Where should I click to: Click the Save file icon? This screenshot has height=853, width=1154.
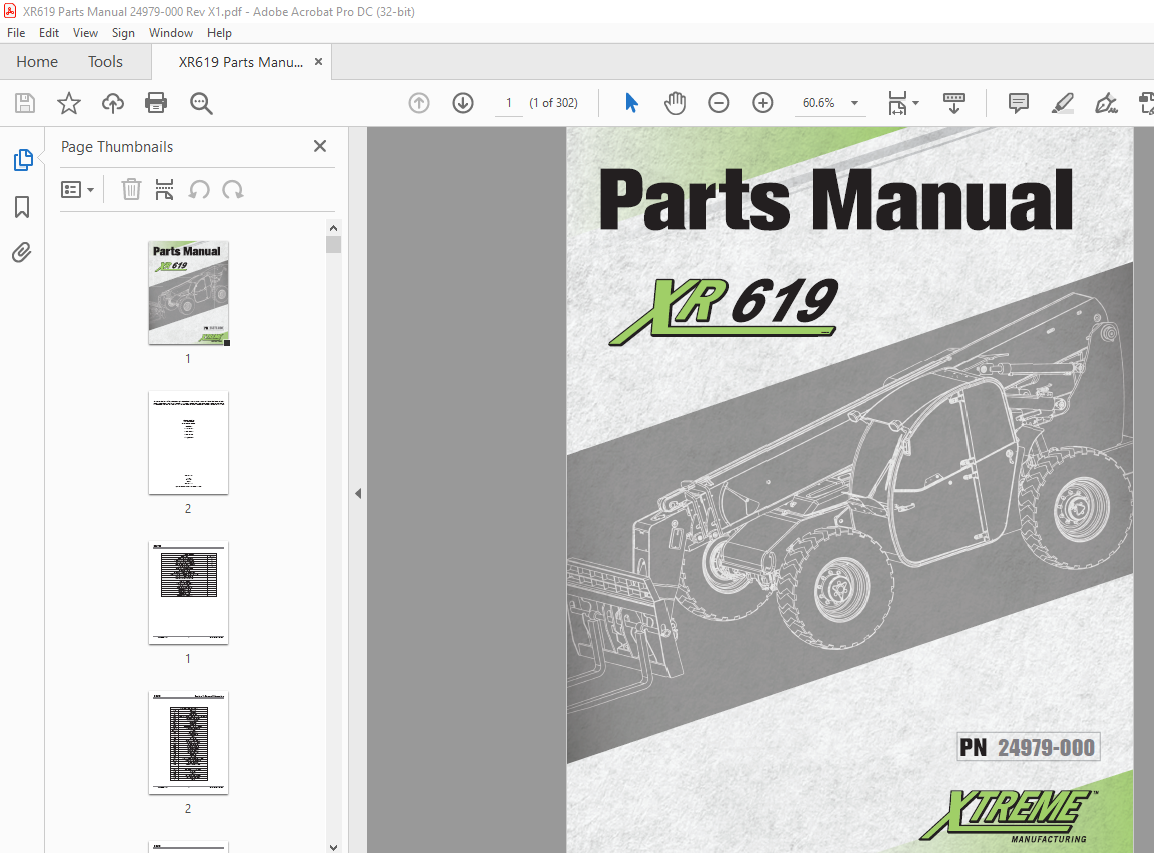click(25, 103)
